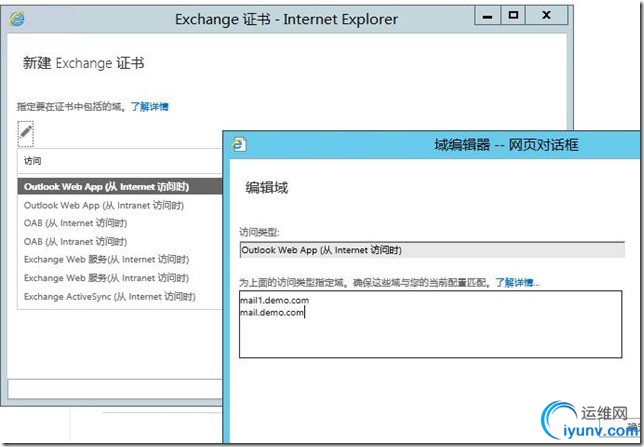Click the 访问类型 read-only field
This screenshot has height=447, width=644.
(432, 250)
